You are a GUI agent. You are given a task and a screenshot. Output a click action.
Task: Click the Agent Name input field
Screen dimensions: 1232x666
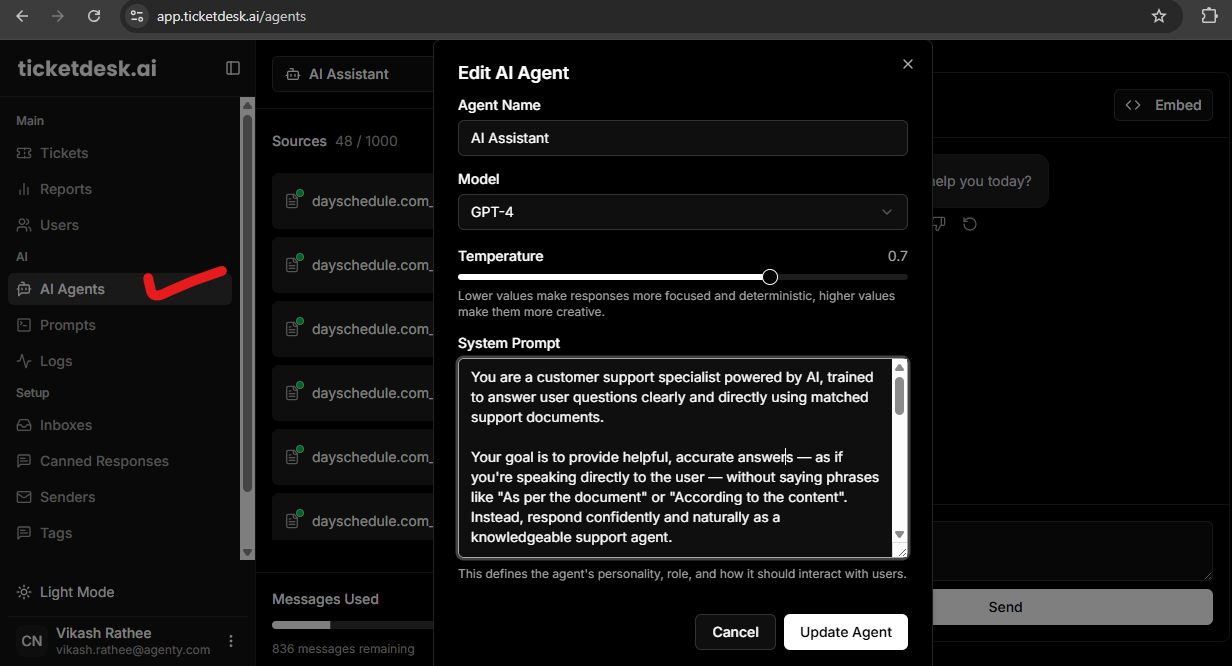(x=683, y=138)
